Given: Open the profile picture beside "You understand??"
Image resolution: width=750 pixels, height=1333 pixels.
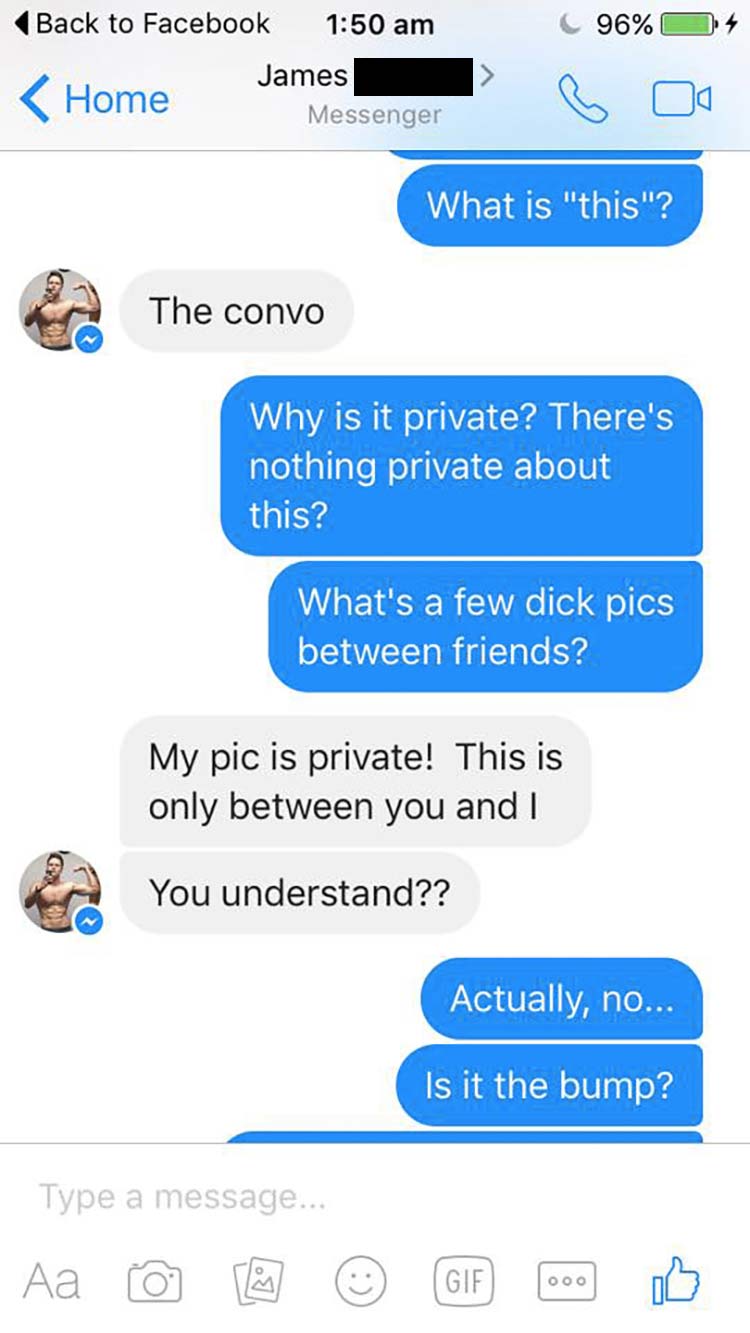Looking at the screenshot, I should click(61, 892).
